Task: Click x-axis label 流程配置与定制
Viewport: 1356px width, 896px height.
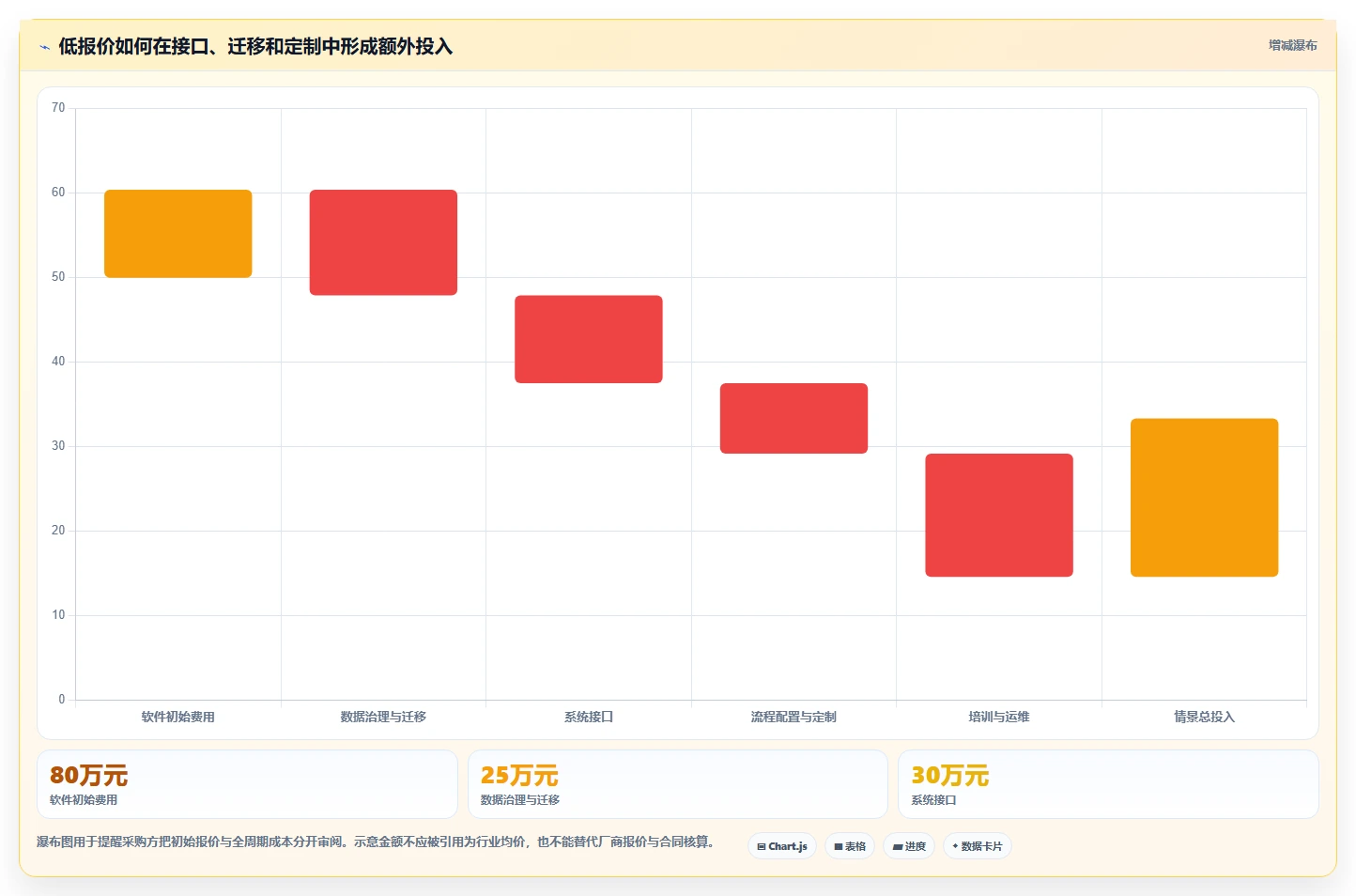Action: (794, 717)
